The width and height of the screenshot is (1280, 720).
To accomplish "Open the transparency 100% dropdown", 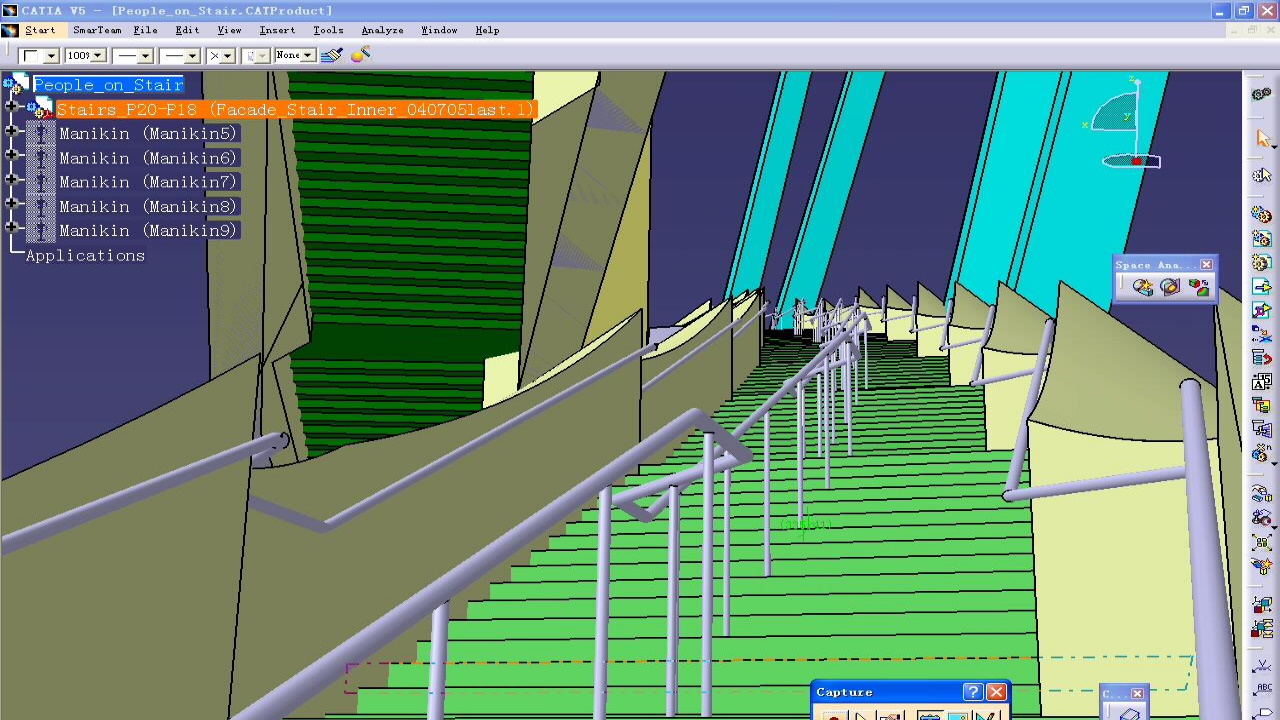I will [x=98, y=56].
